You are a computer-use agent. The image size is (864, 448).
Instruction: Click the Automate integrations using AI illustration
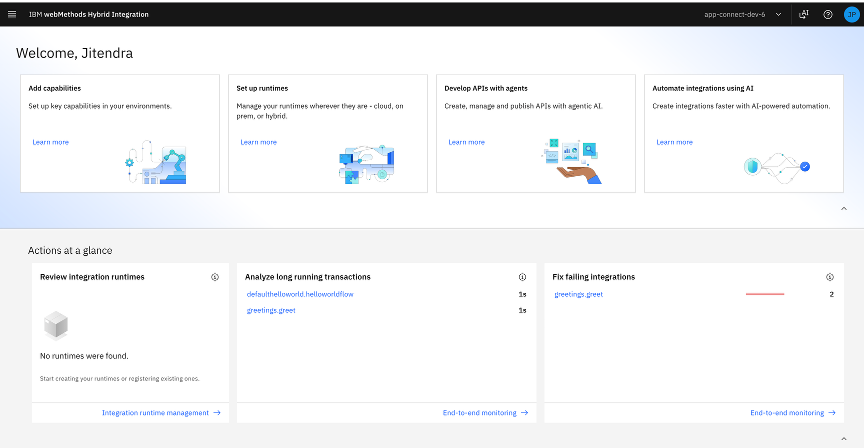tap(777, 168)
